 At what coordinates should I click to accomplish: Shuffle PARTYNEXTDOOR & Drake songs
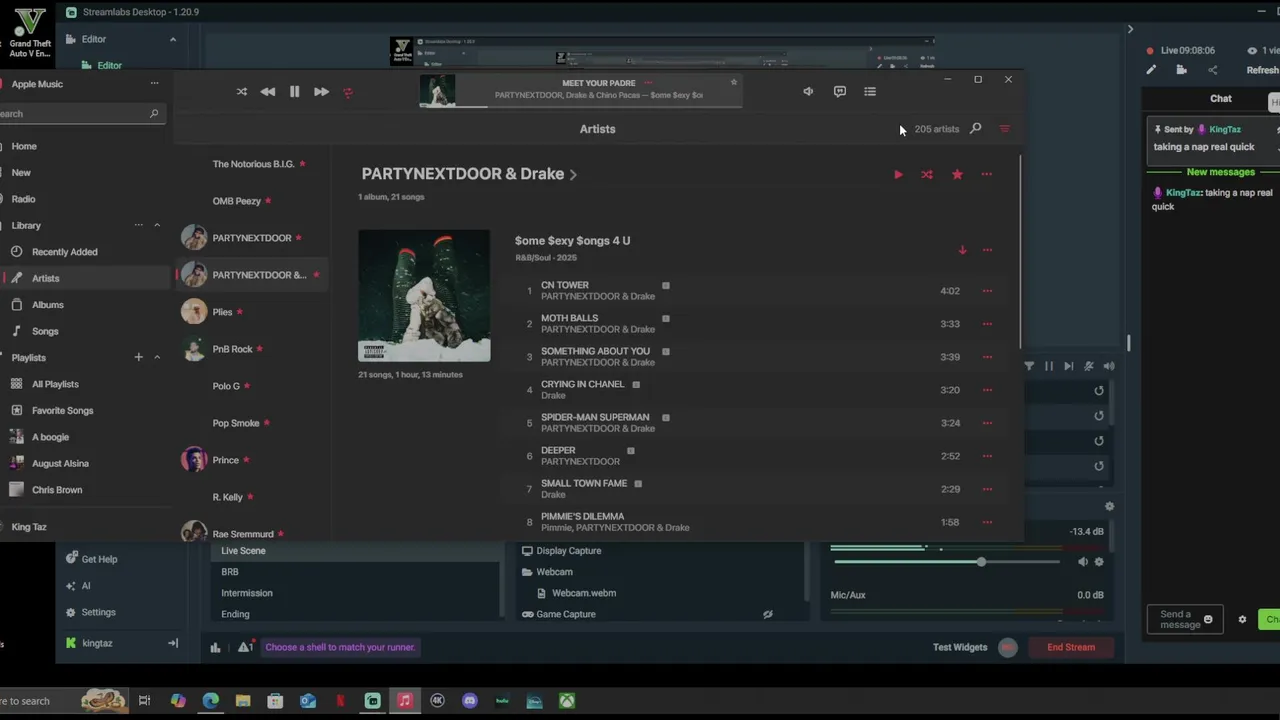coord(927,175)
